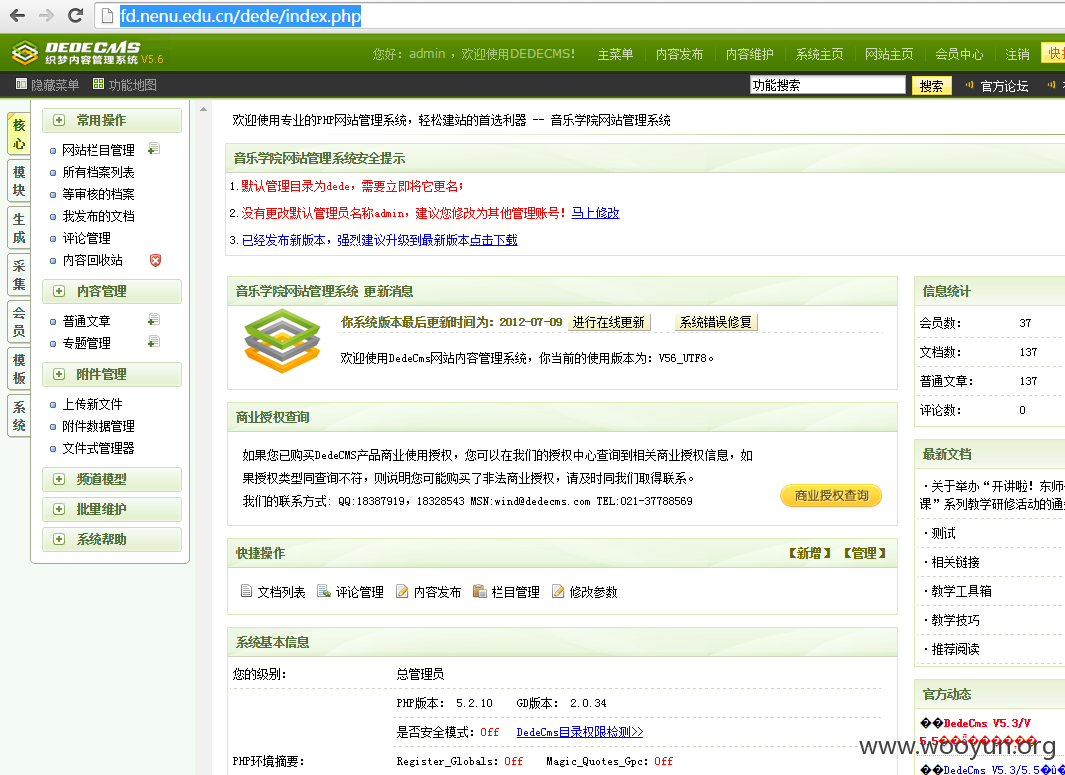Go to 网站主页 in the top navigation
Screen dimensions: 1065x775
pos(889,54)
